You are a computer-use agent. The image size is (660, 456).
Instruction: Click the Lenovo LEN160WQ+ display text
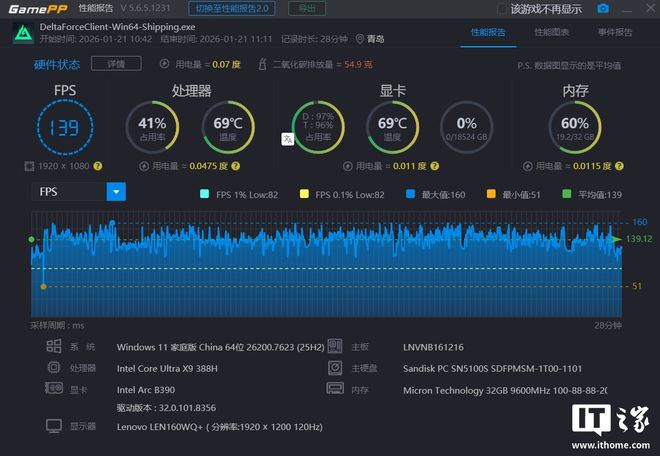coord(220,427)
